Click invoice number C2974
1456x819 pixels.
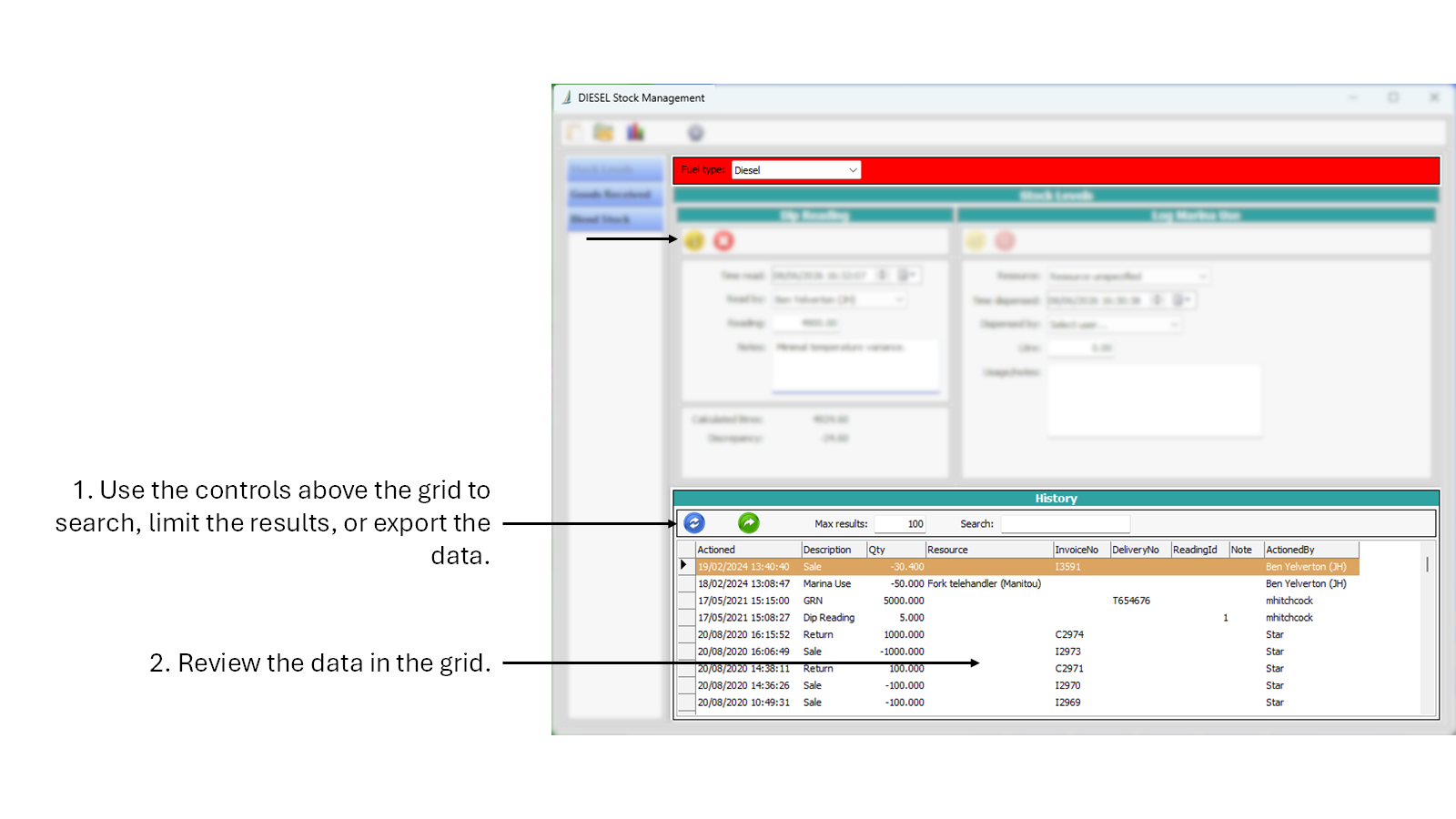[x=1069, y=635]
